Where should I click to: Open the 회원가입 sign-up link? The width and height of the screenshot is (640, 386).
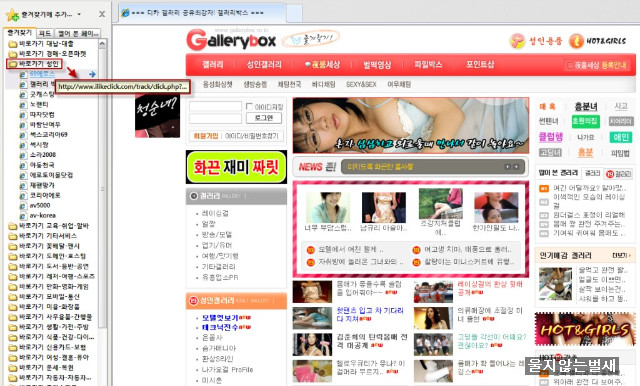click(x=206, y=136)
